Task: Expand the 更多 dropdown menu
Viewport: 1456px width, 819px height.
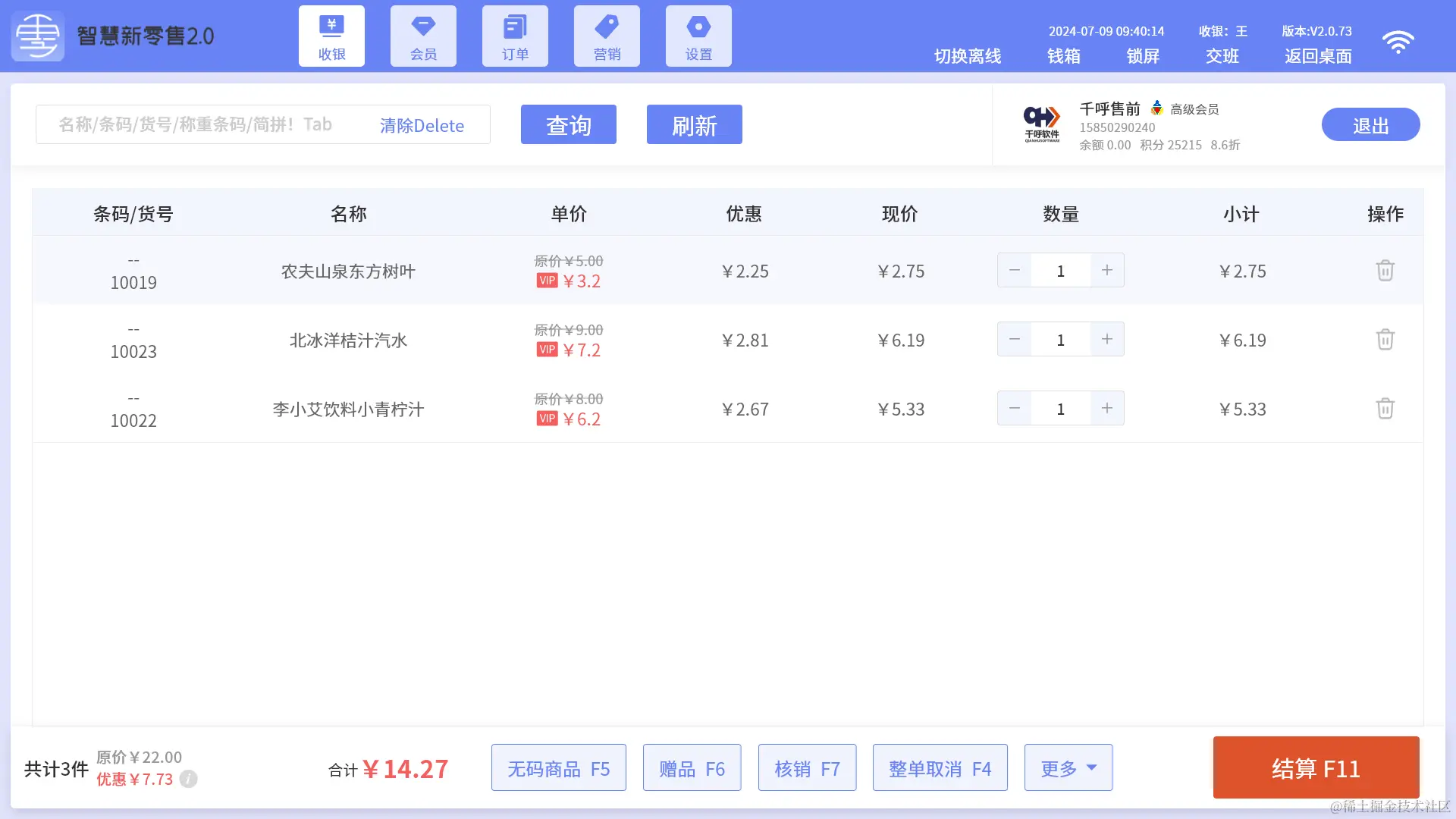Action: click(1068, 768)
